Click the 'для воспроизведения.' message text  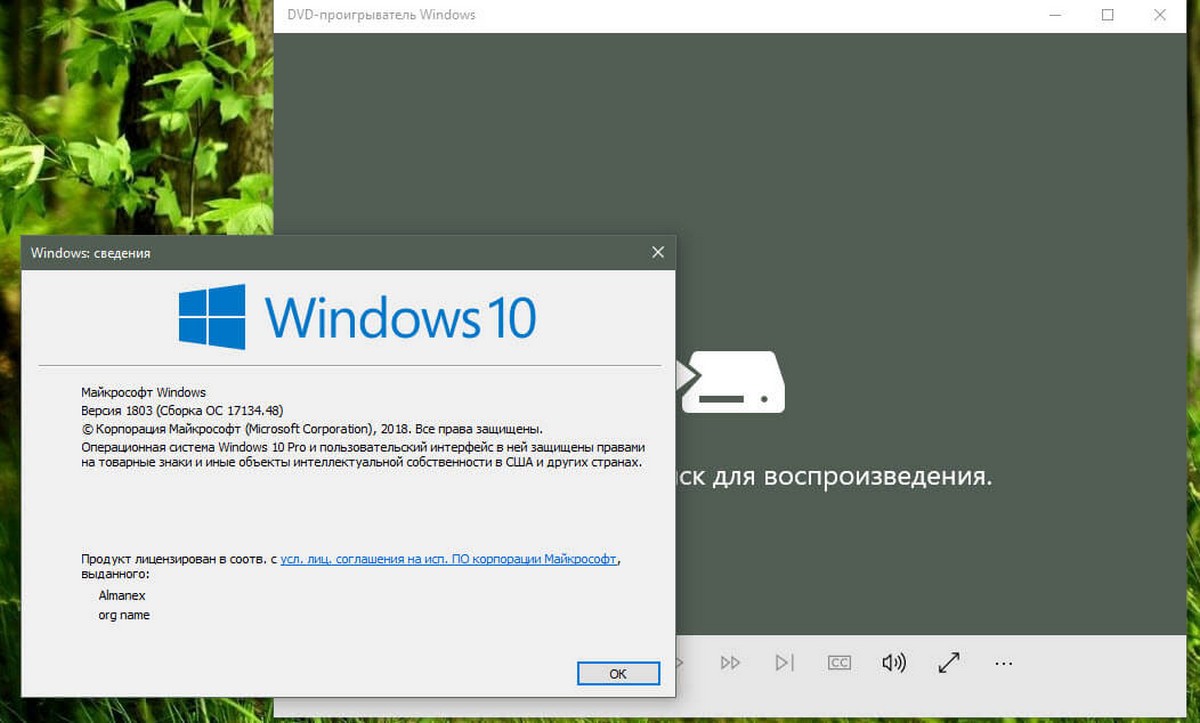pyautogui.click(x=853, y=477)
